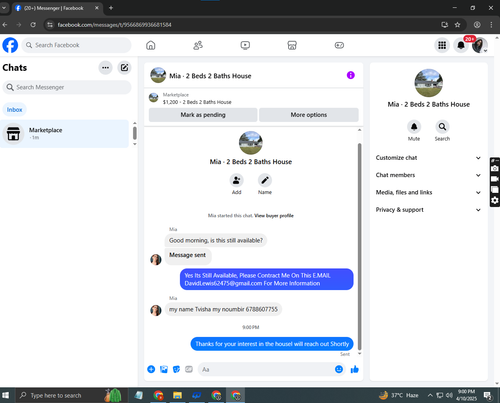Send a thumbs-up like

(x=355, y=369)
